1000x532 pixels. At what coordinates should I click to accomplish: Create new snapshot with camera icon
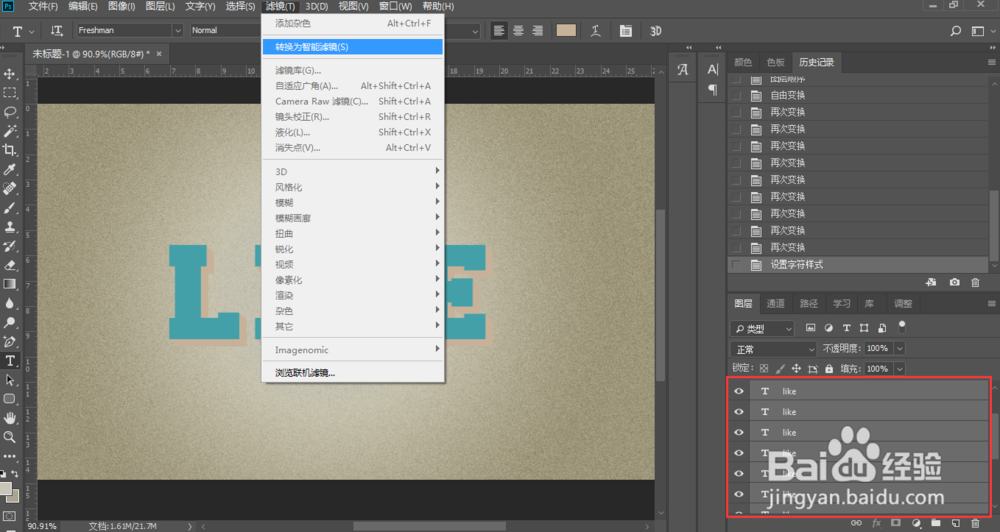(x=954, y=282)
